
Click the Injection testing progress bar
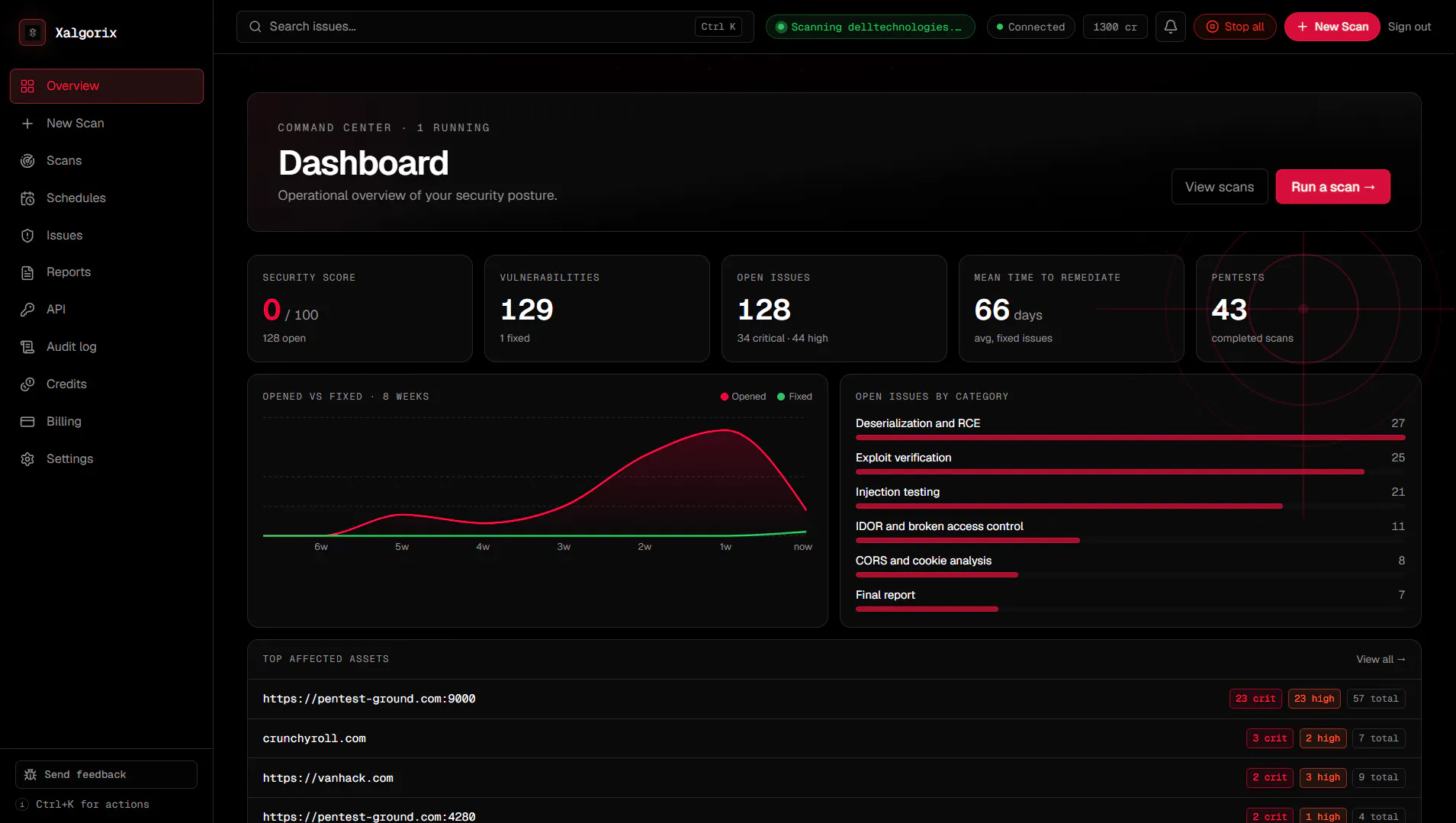[1130, 506]
